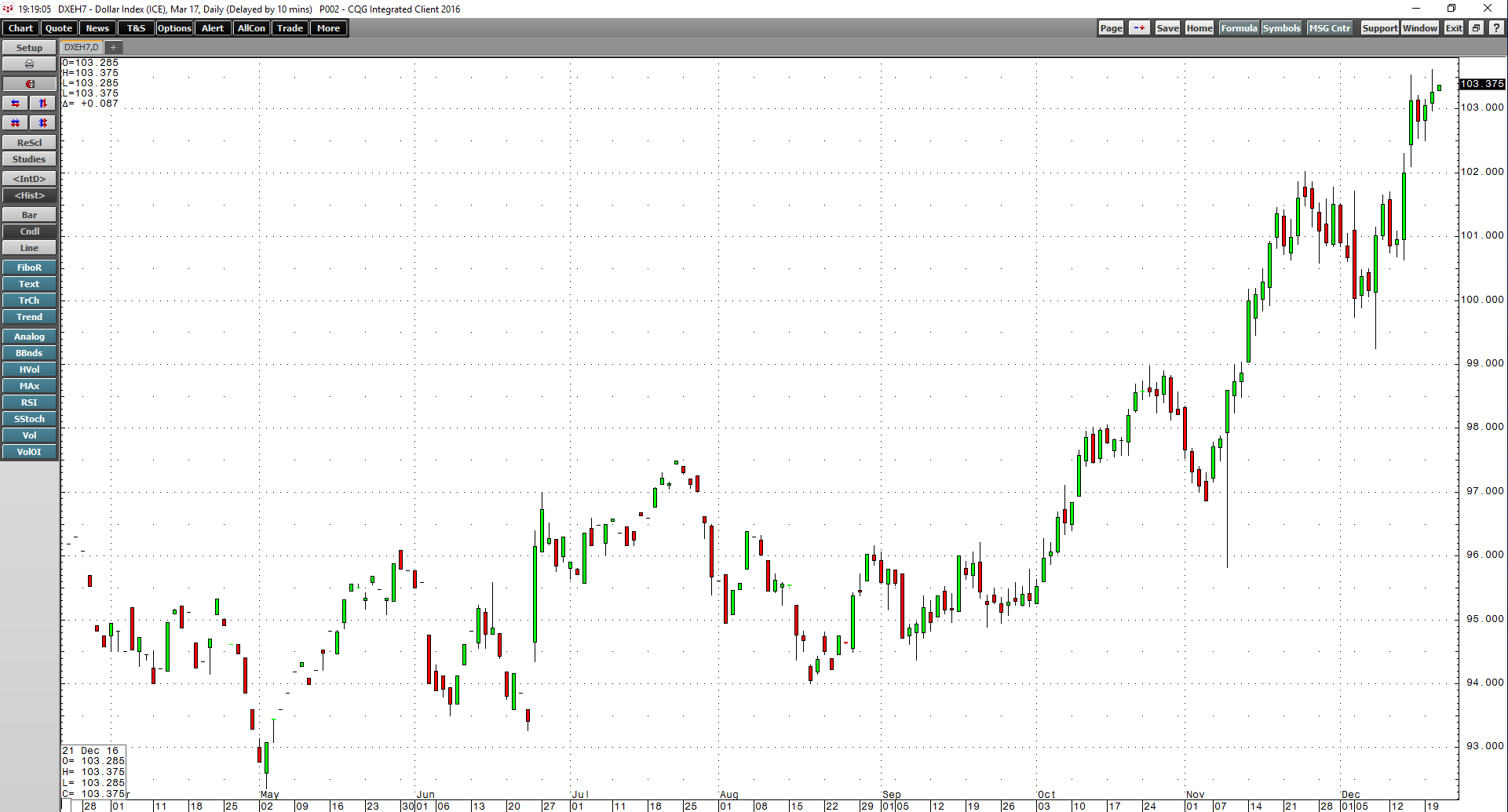
Task: Click the Nov month label on time axis
Action: click(x=1195, y=795)
